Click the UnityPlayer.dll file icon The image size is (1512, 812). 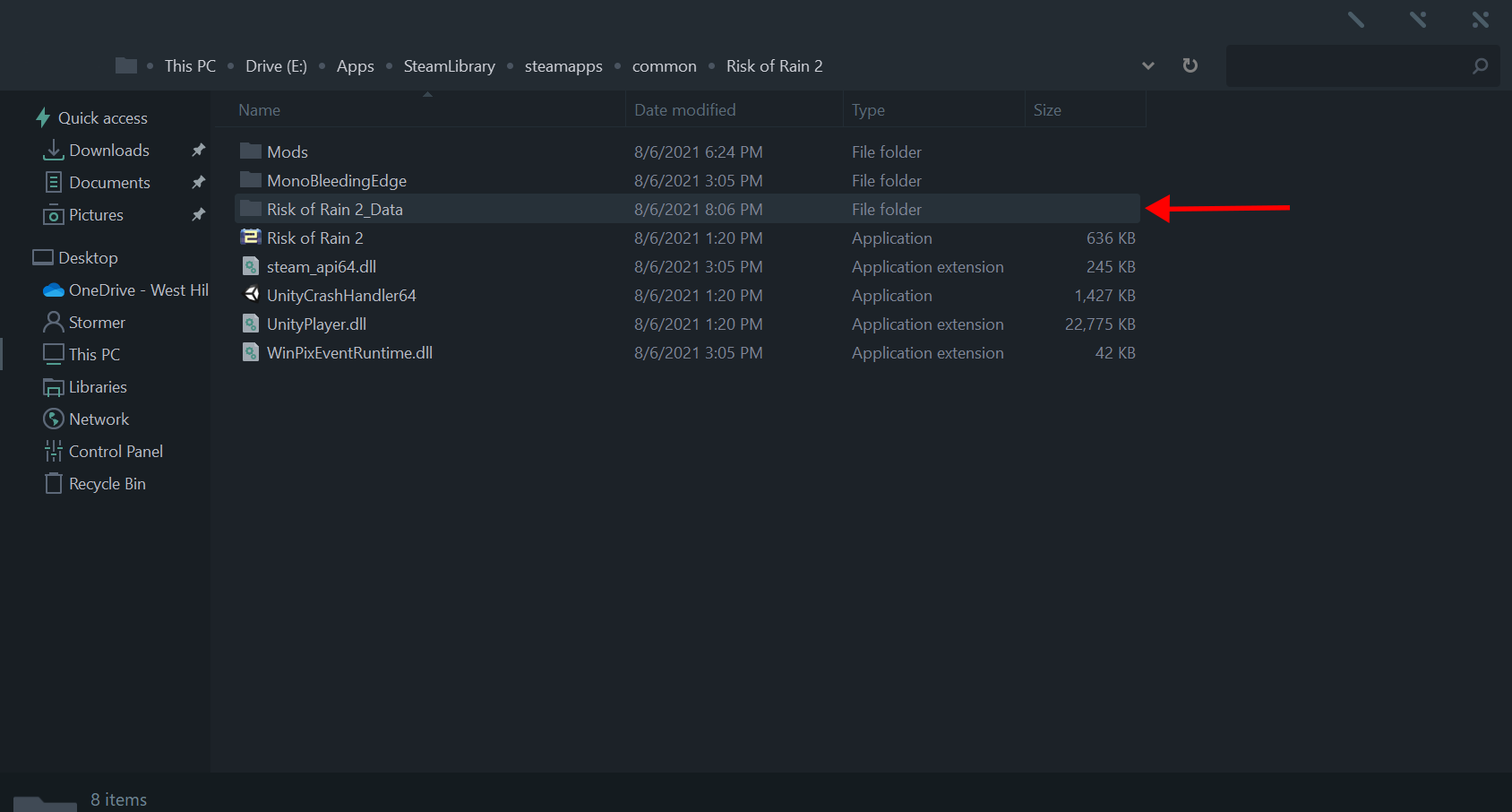point(251,324)
